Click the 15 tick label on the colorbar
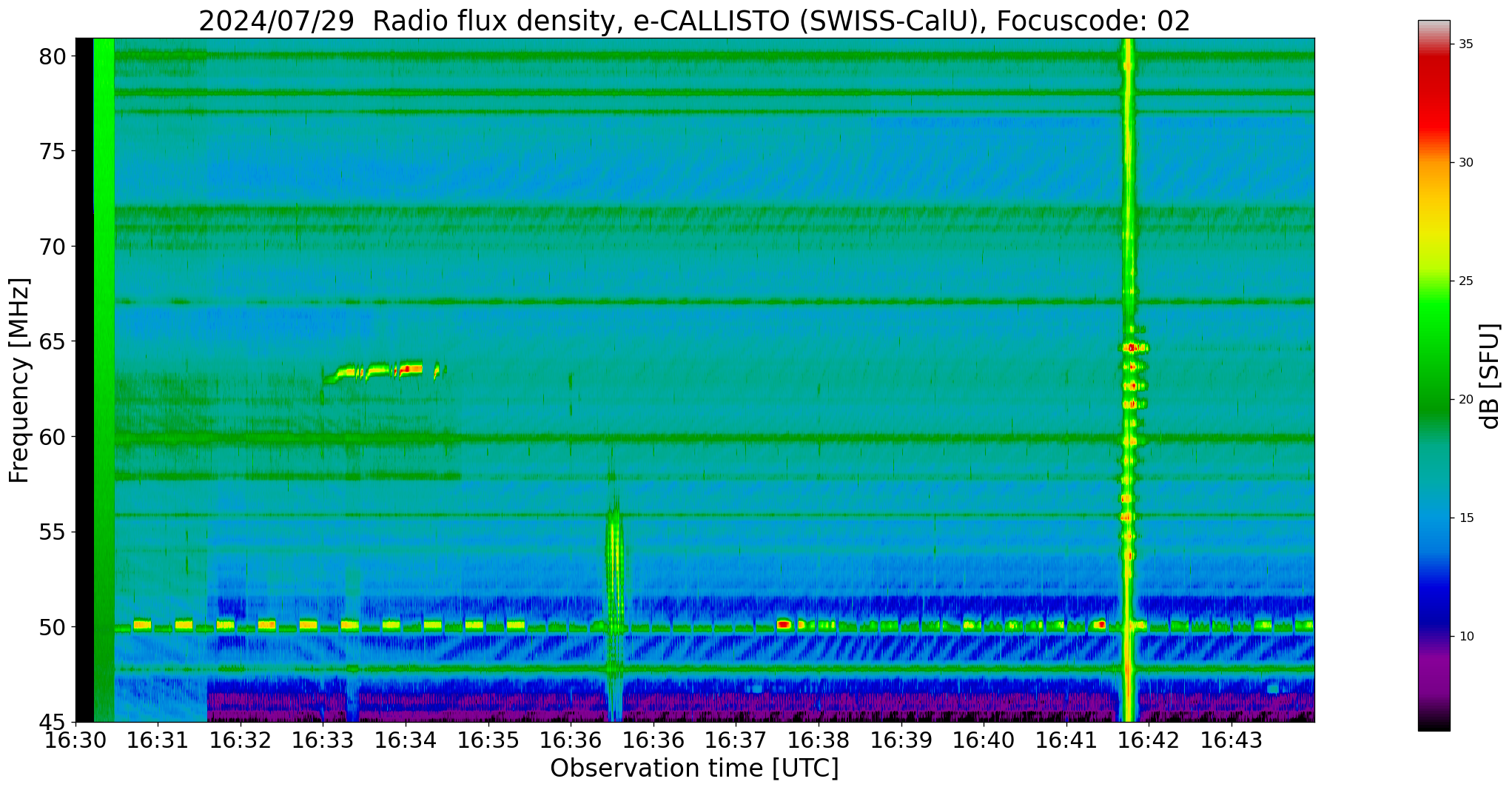This screenshot has height=790, width=1512. (x=1466, y=518)
